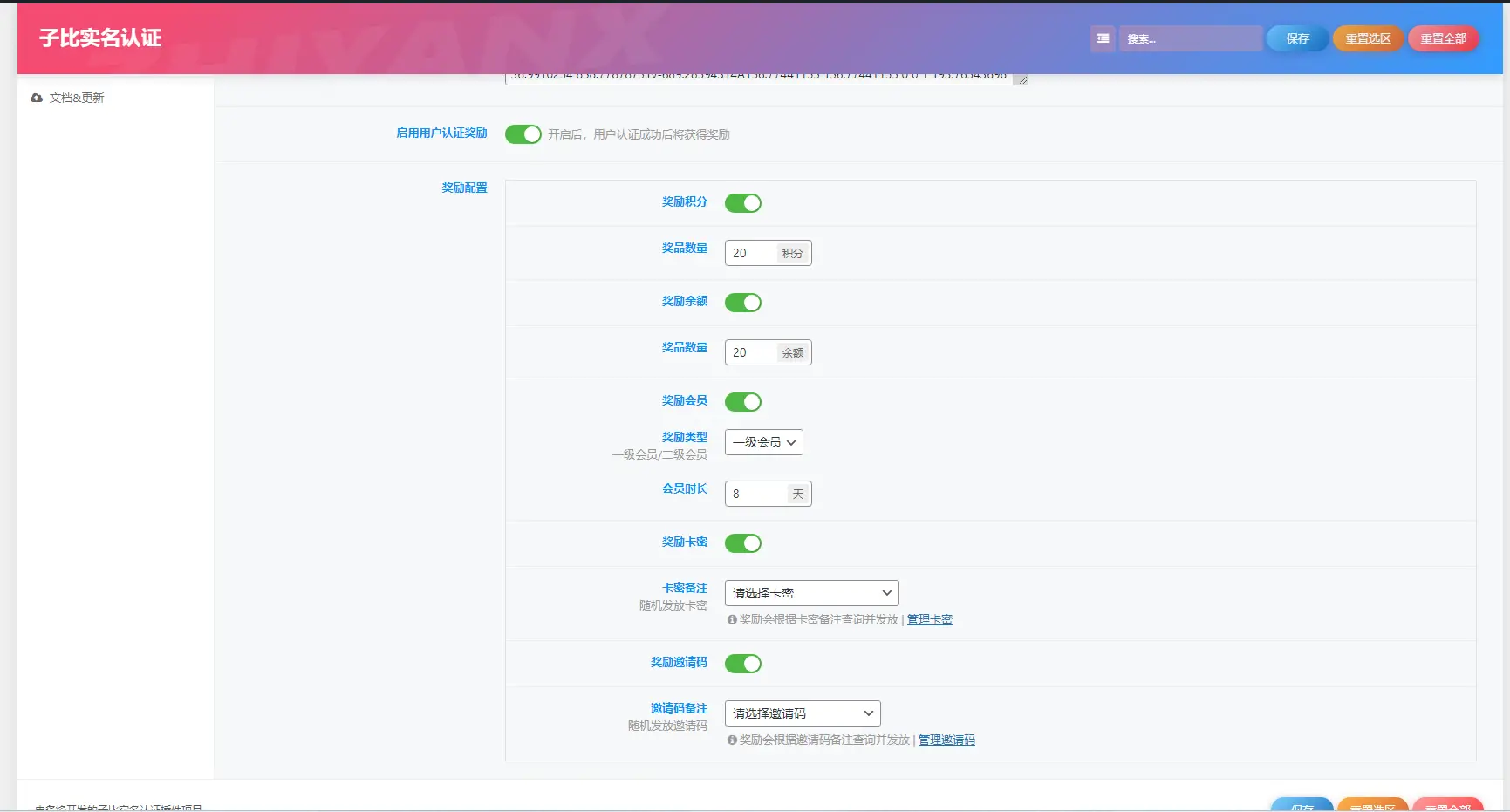Viewport: 1510px width, 812px height.
Task: Toggle the 奖励会员 switch
Action: (x=743, y=402)
